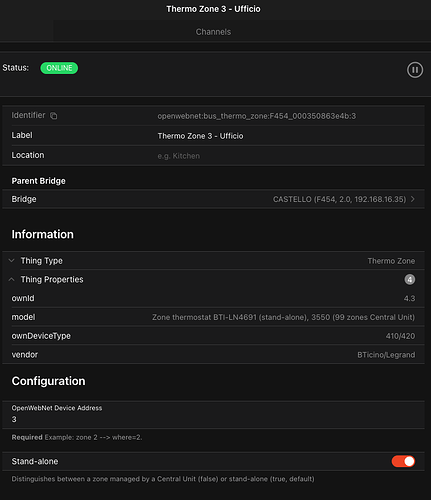Click the Information heading

pyautogui.click(x=43, y=234)
